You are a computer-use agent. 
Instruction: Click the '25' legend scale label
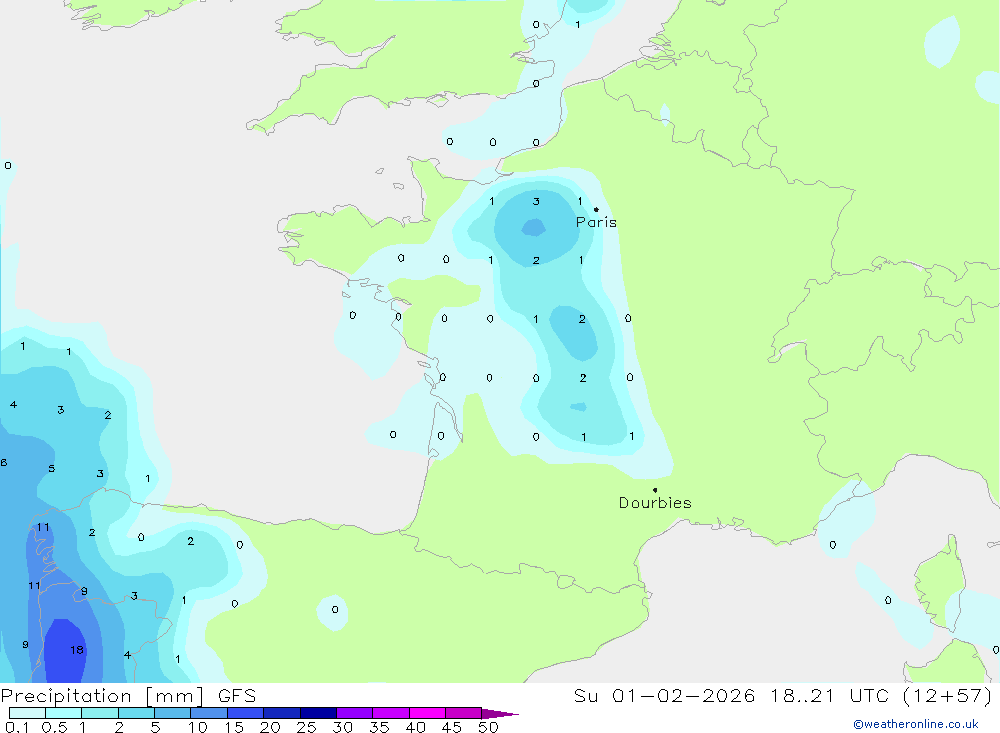tap(306, 727)
